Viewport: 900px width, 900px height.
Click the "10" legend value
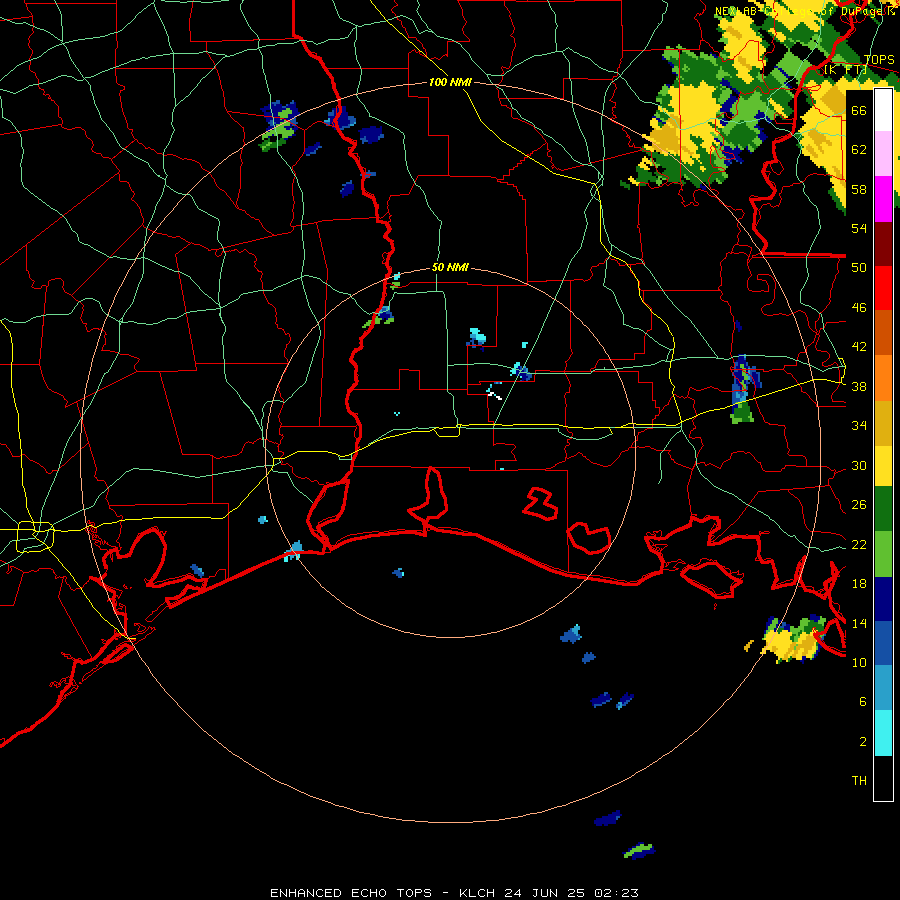click(x=859, y=662)
